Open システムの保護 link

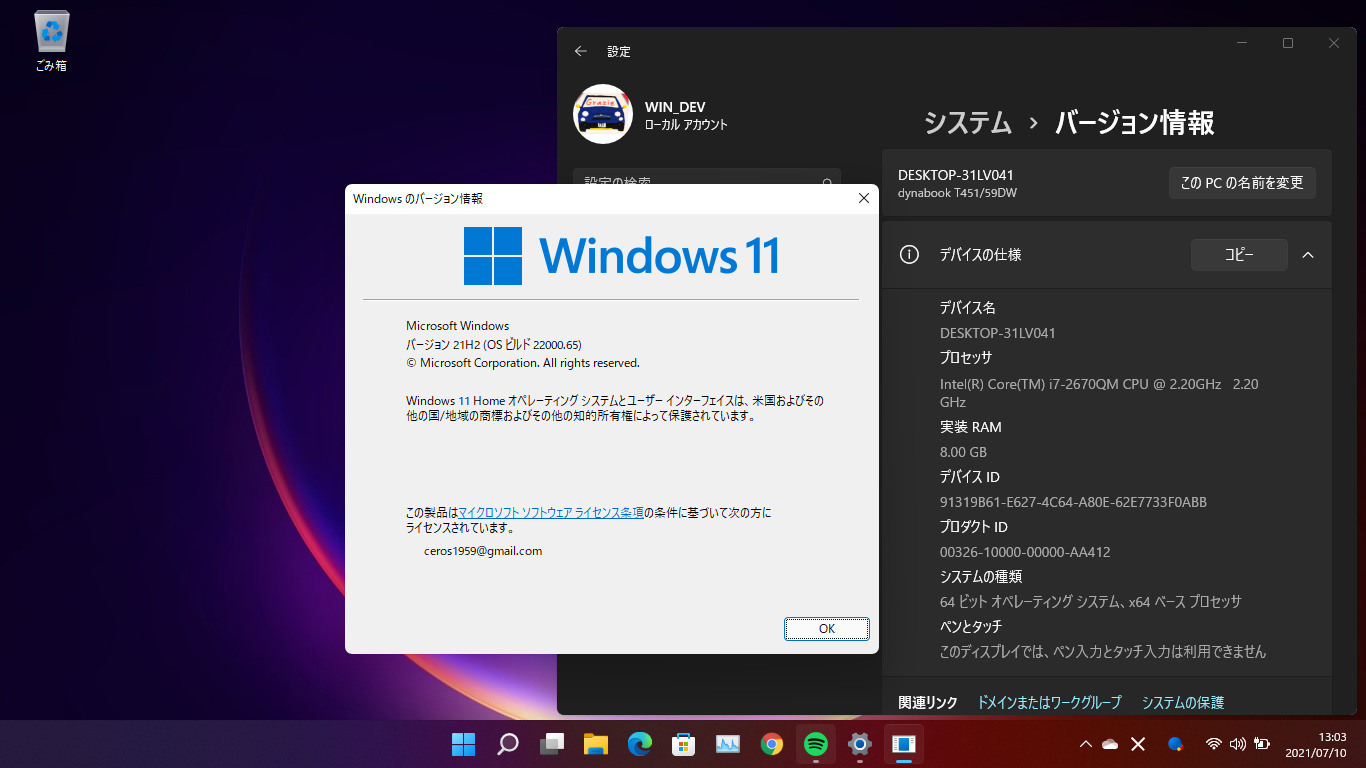click(x=1183, y=703)
